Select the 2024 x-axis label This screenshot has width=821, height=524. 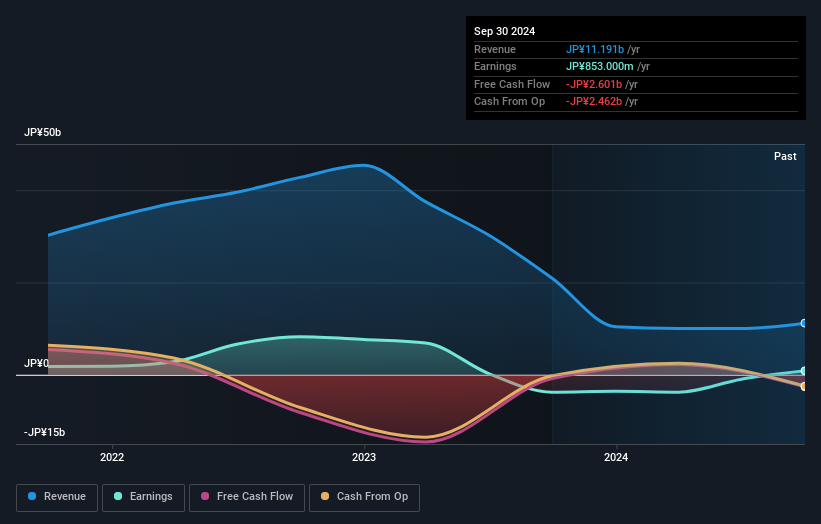(616, 458)
